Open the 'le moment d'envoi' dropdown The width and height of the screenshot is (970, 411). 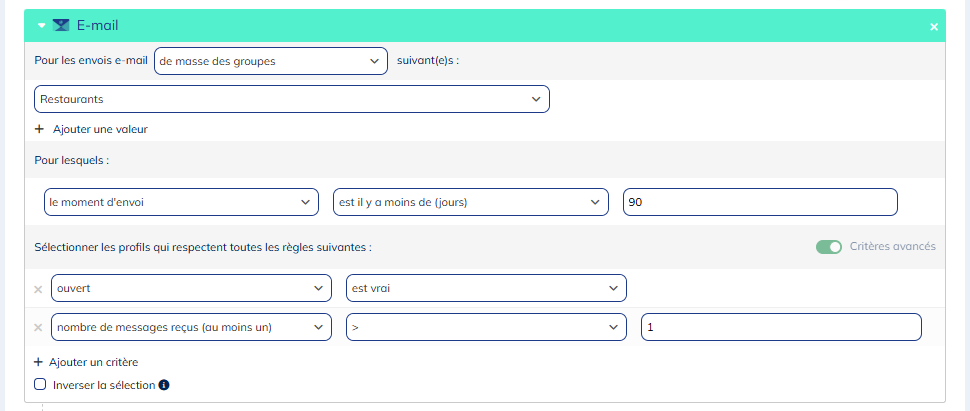[x=180, y=202]
